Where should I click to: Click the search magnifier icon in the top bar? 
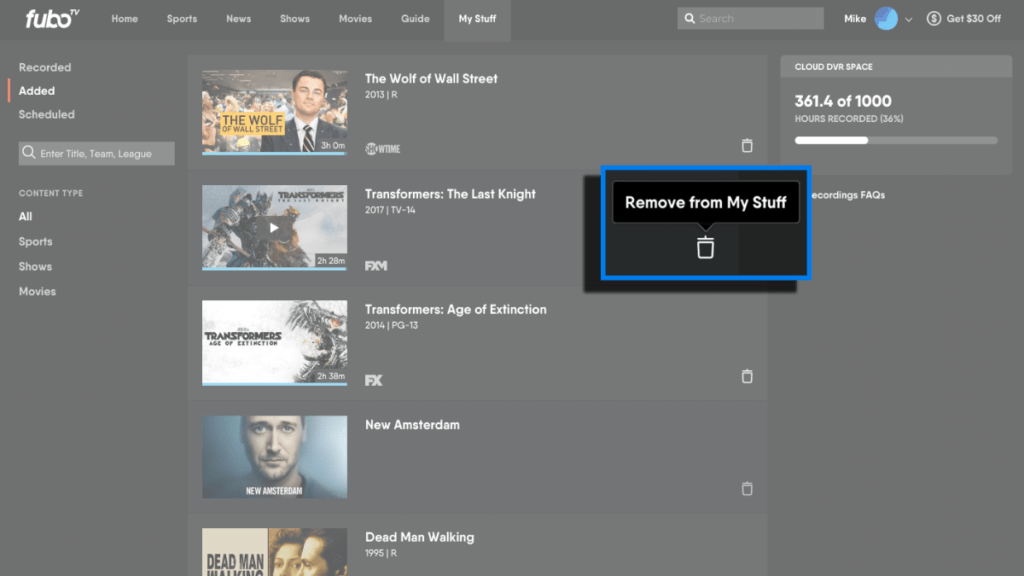click(689, 18)
